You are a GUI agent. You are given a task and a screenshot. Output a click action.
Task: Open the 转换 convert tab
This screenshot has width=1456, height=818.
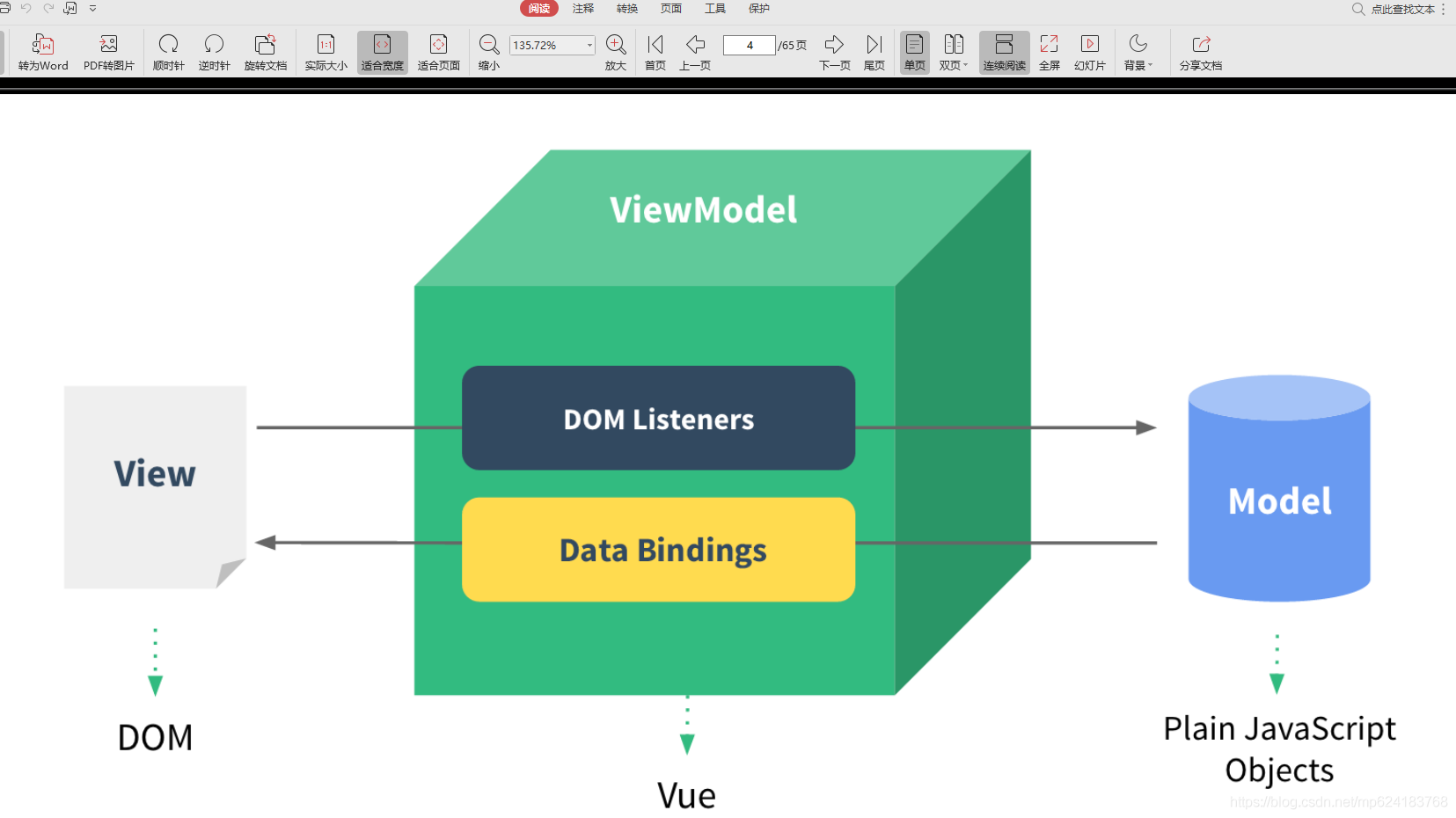tap(627, 9)
